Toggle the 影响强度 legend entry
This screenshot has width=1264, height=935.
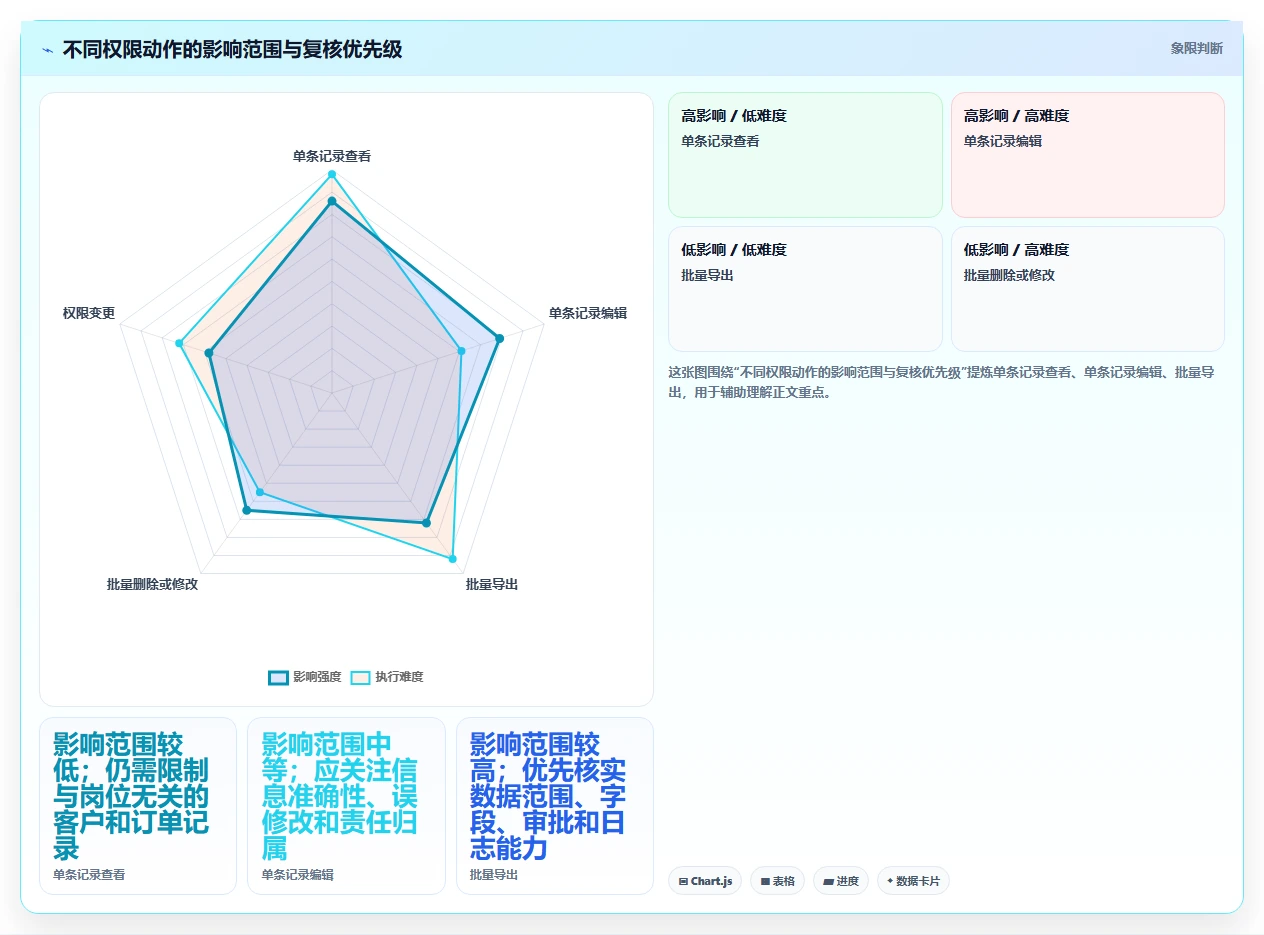pos(305,677)
